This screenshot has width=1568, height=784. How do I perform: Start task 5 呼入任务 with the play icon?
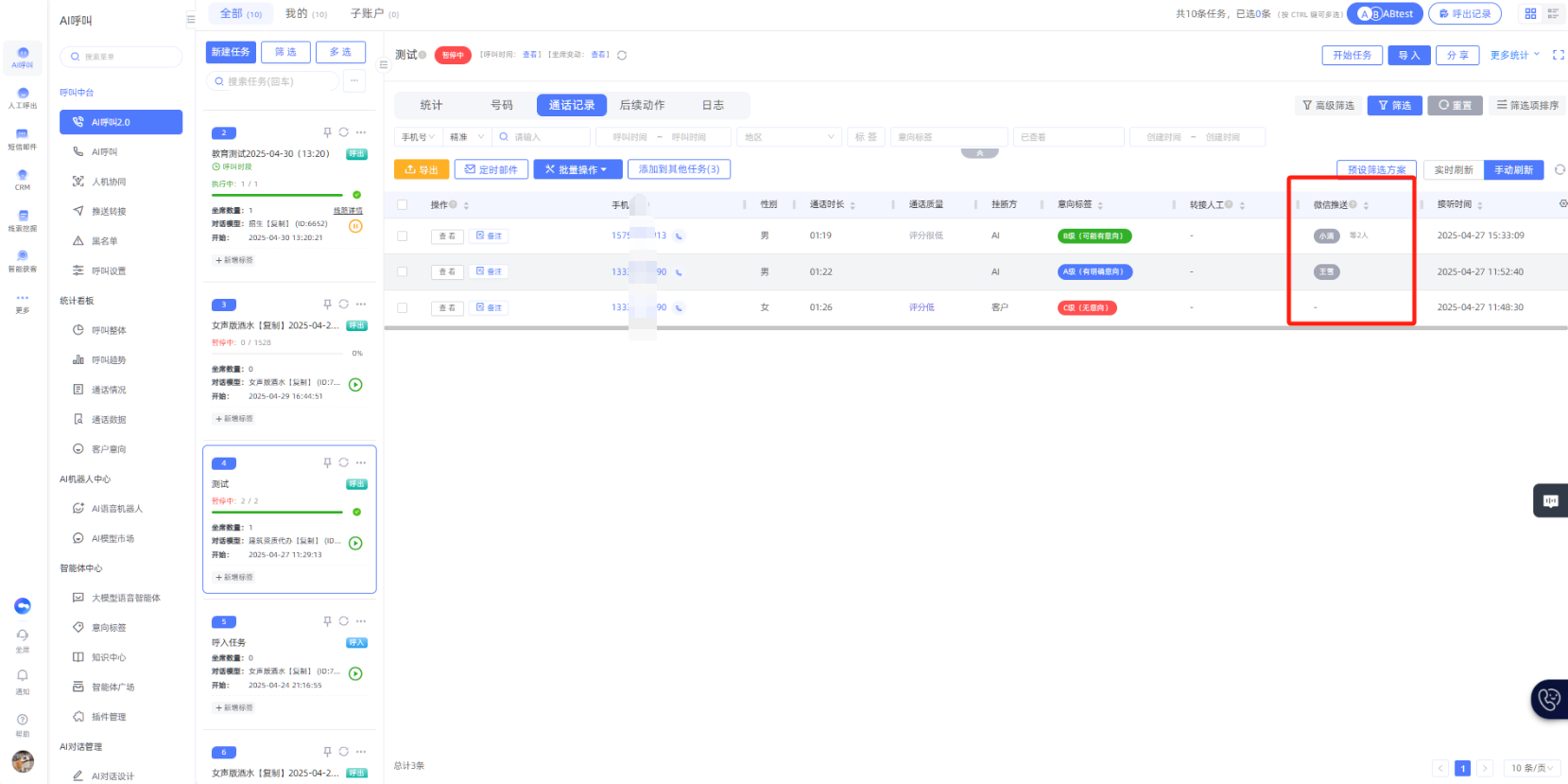[x=355, y=674]
